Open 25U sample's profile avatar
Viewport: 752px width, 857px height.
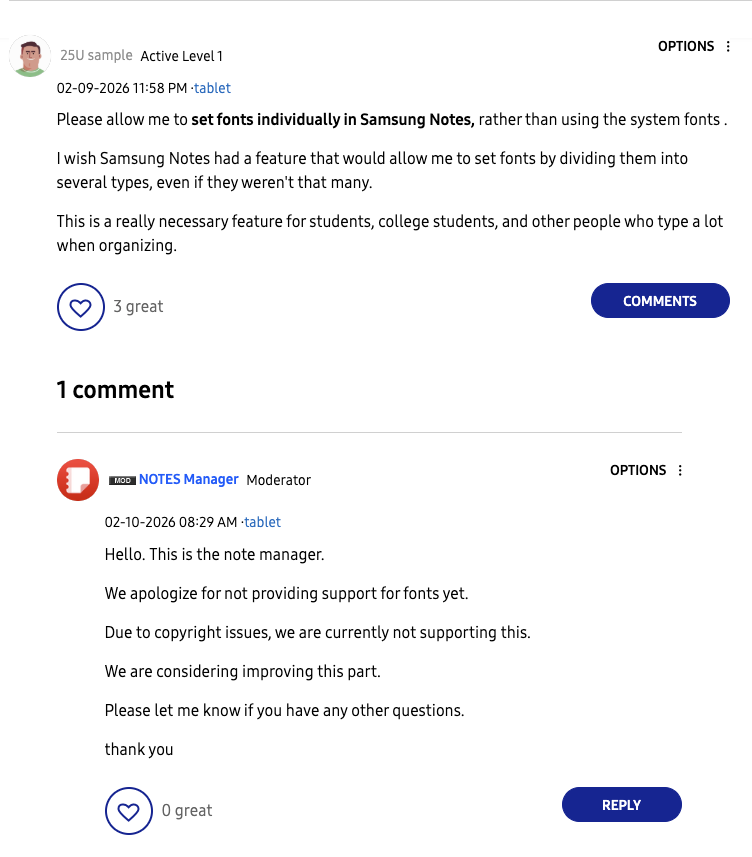31,56
